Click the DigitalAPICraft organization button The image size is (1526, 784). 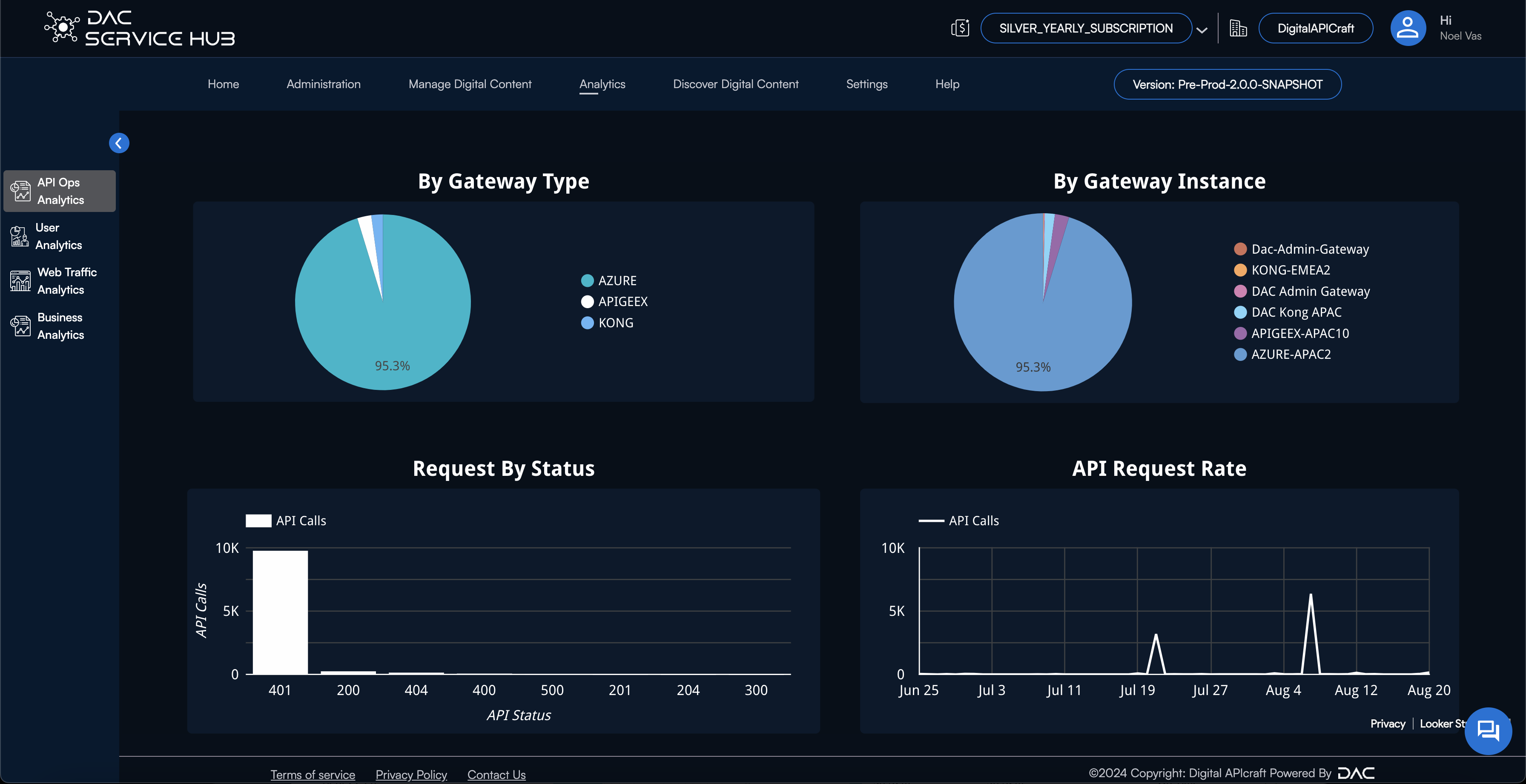[x=1316, y=28]
